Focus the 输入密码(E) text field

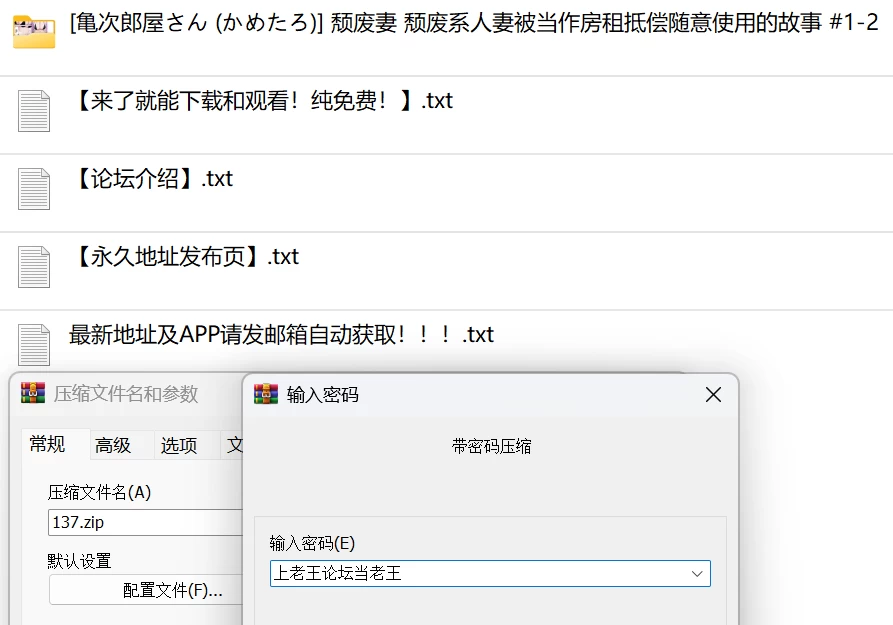pos(477,573)
